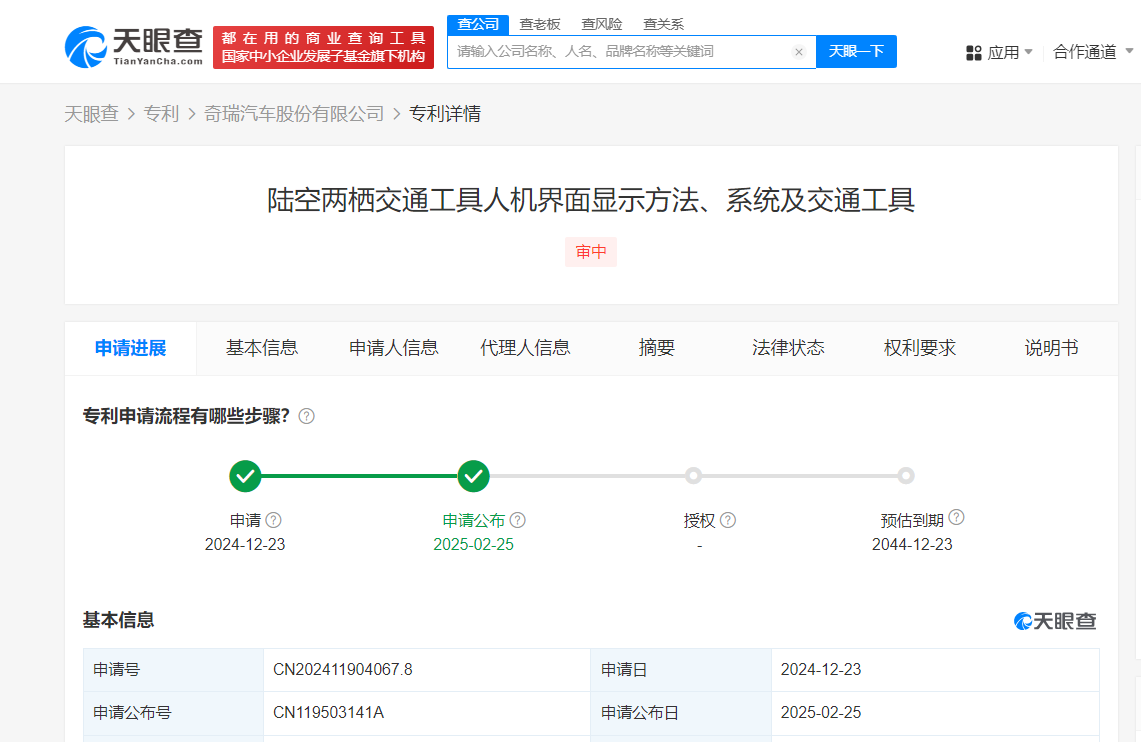Click the apps grid icon beside 应用

[x=974, y=52]
